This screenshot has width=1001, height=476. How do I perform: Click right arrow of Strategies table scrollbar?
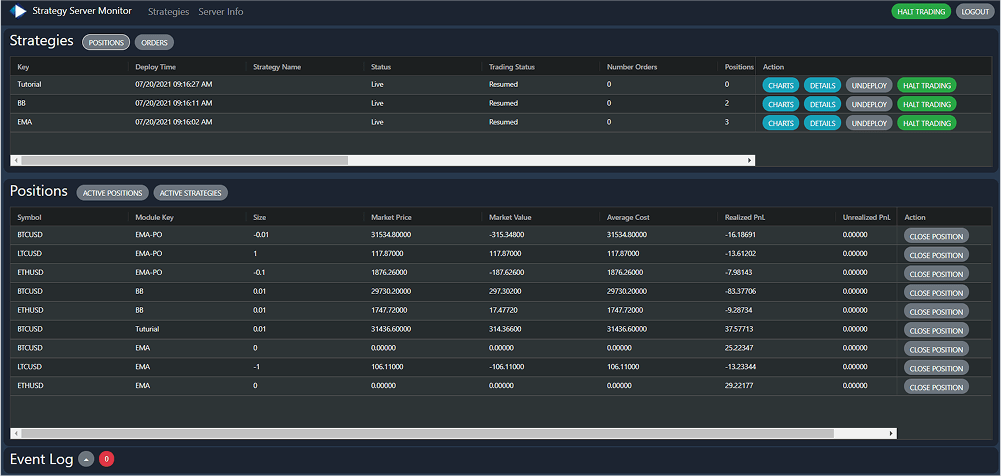pos(749,159)
